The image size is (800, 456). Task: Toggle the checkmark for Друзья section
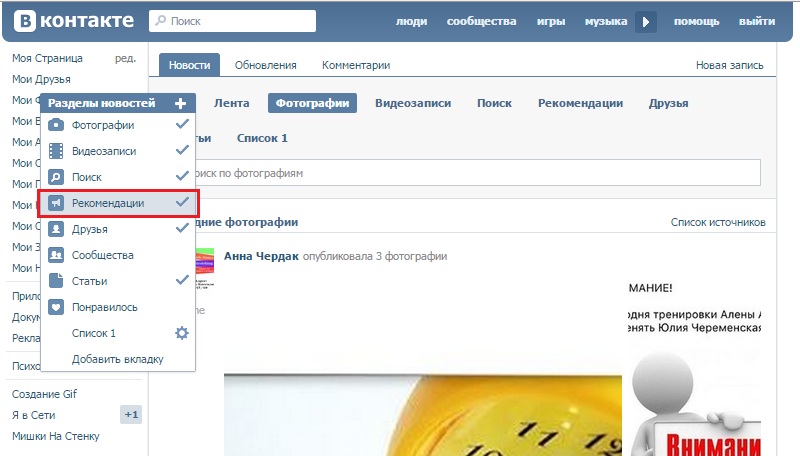182,228
